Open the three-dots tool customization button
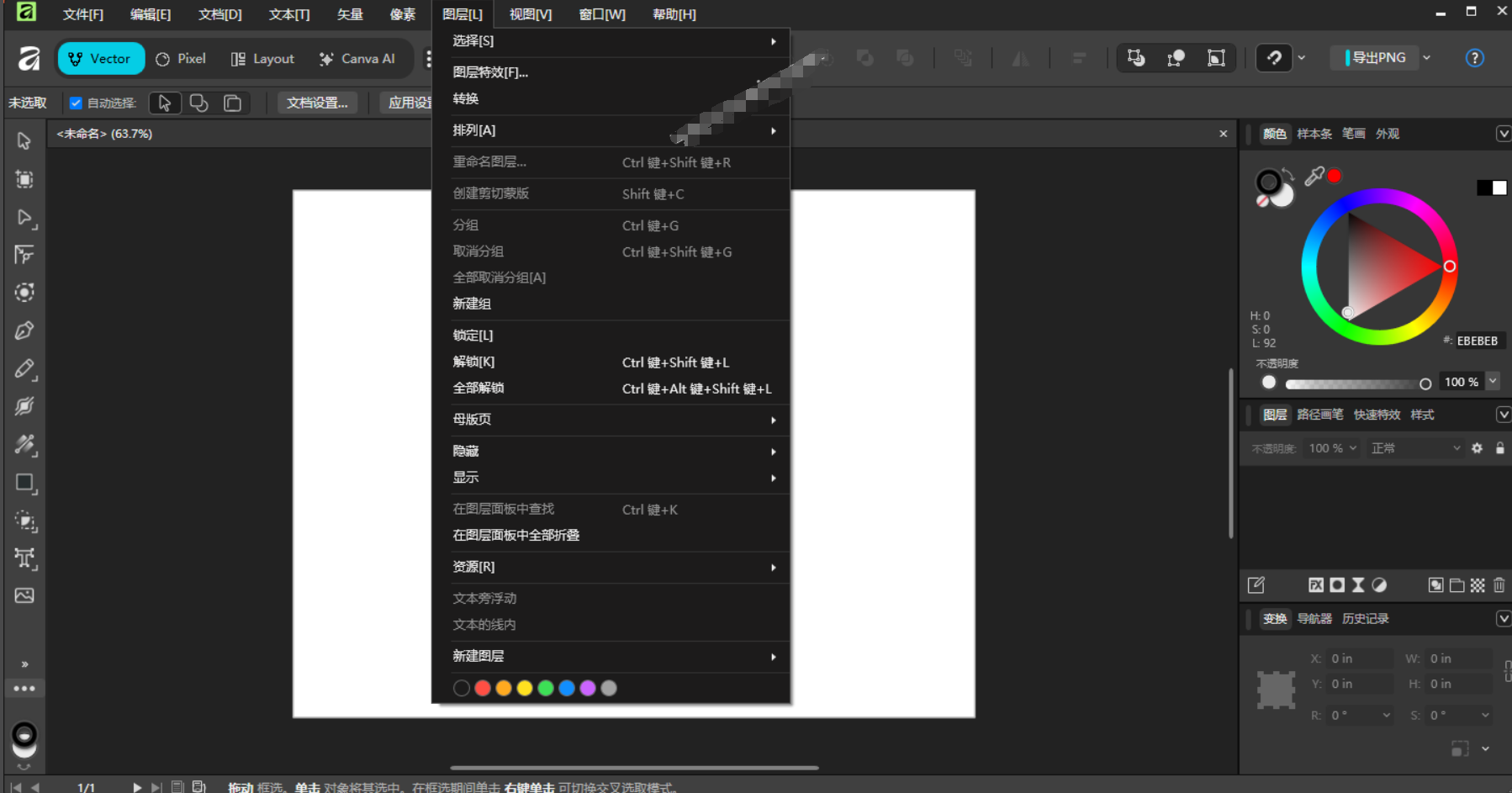Image resolution: width=1512 pixels, height=793 pixels. (24, 689)
